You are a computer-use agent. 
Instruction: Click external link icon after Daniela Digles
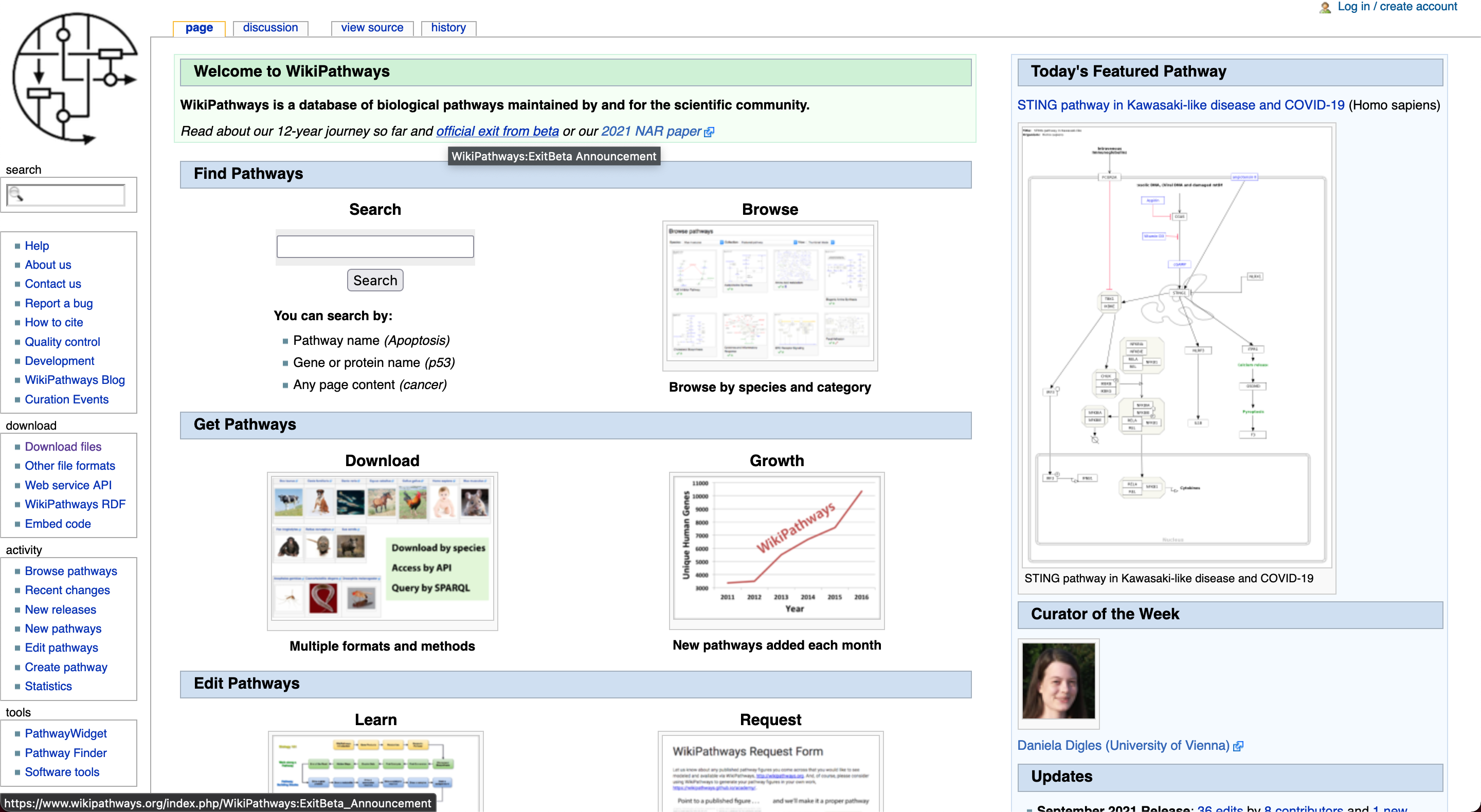[x=1238, y=746]
